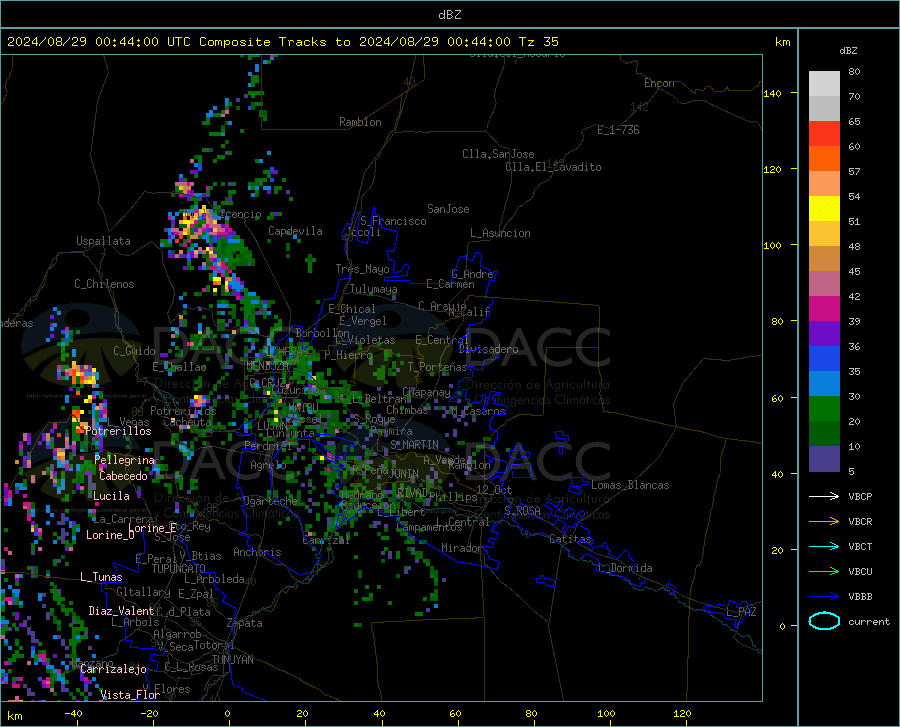Click the E_1-736 map label
Screen dimensions: 900x727
point(618,130)
